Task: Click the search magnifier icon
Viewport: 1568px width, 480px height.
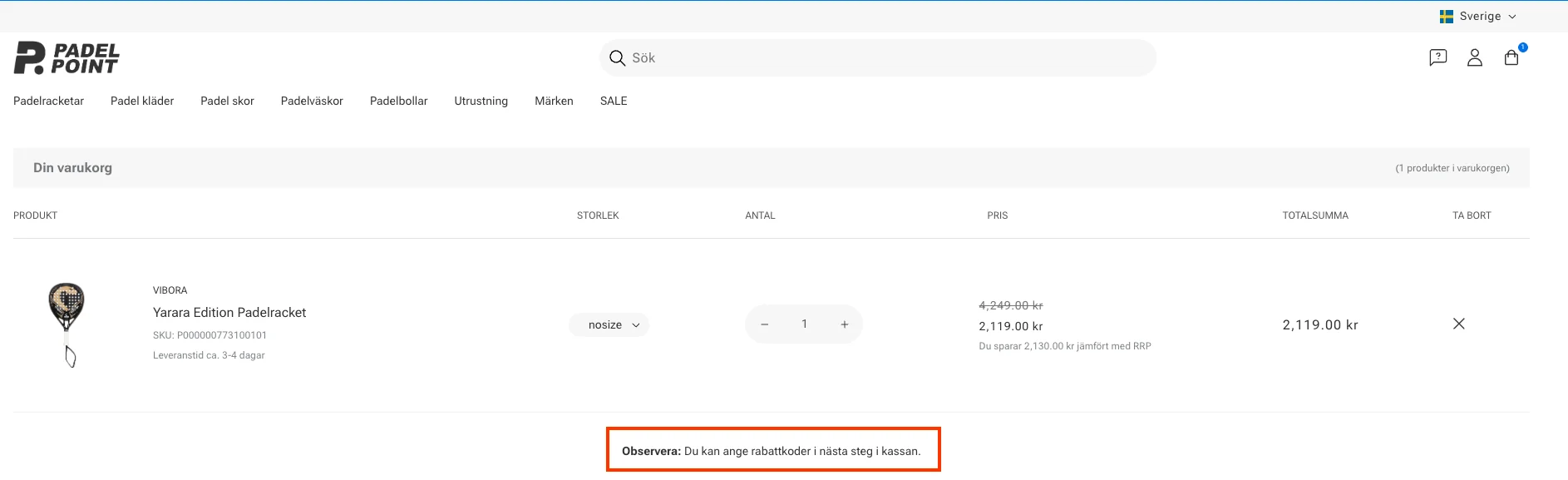Action: click(617, 57)
